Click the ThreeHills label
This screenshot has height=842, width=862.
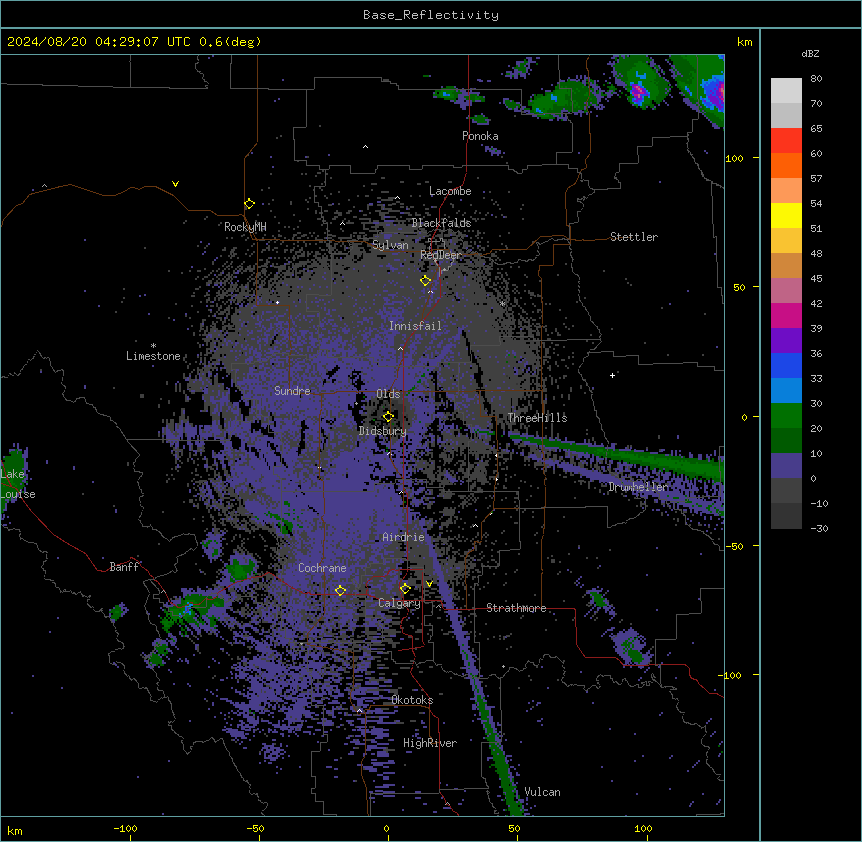(537, 418)
